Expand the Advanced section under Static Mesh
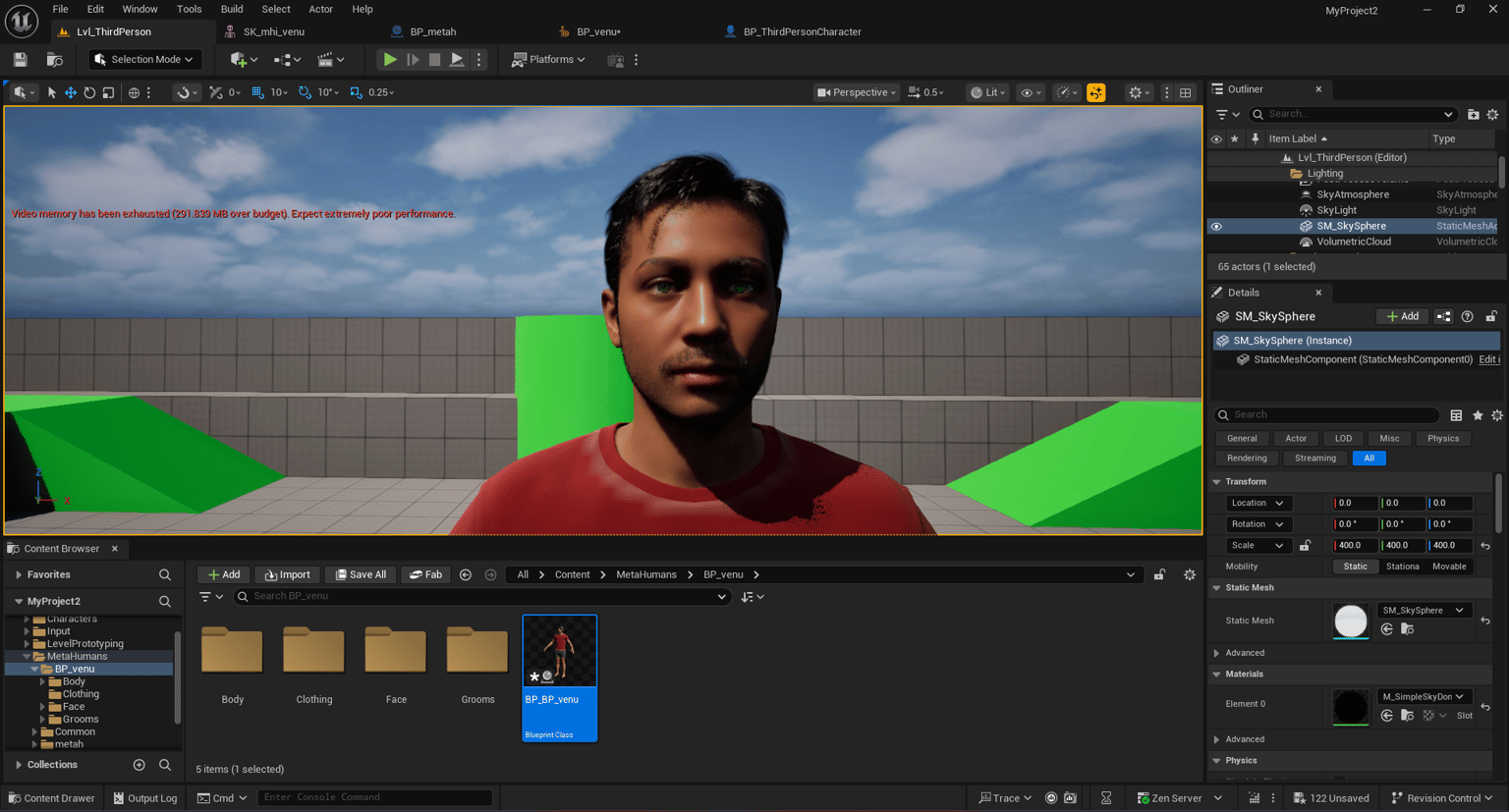This screenshot has width=1509, height=812. [x=1217, y=653]
